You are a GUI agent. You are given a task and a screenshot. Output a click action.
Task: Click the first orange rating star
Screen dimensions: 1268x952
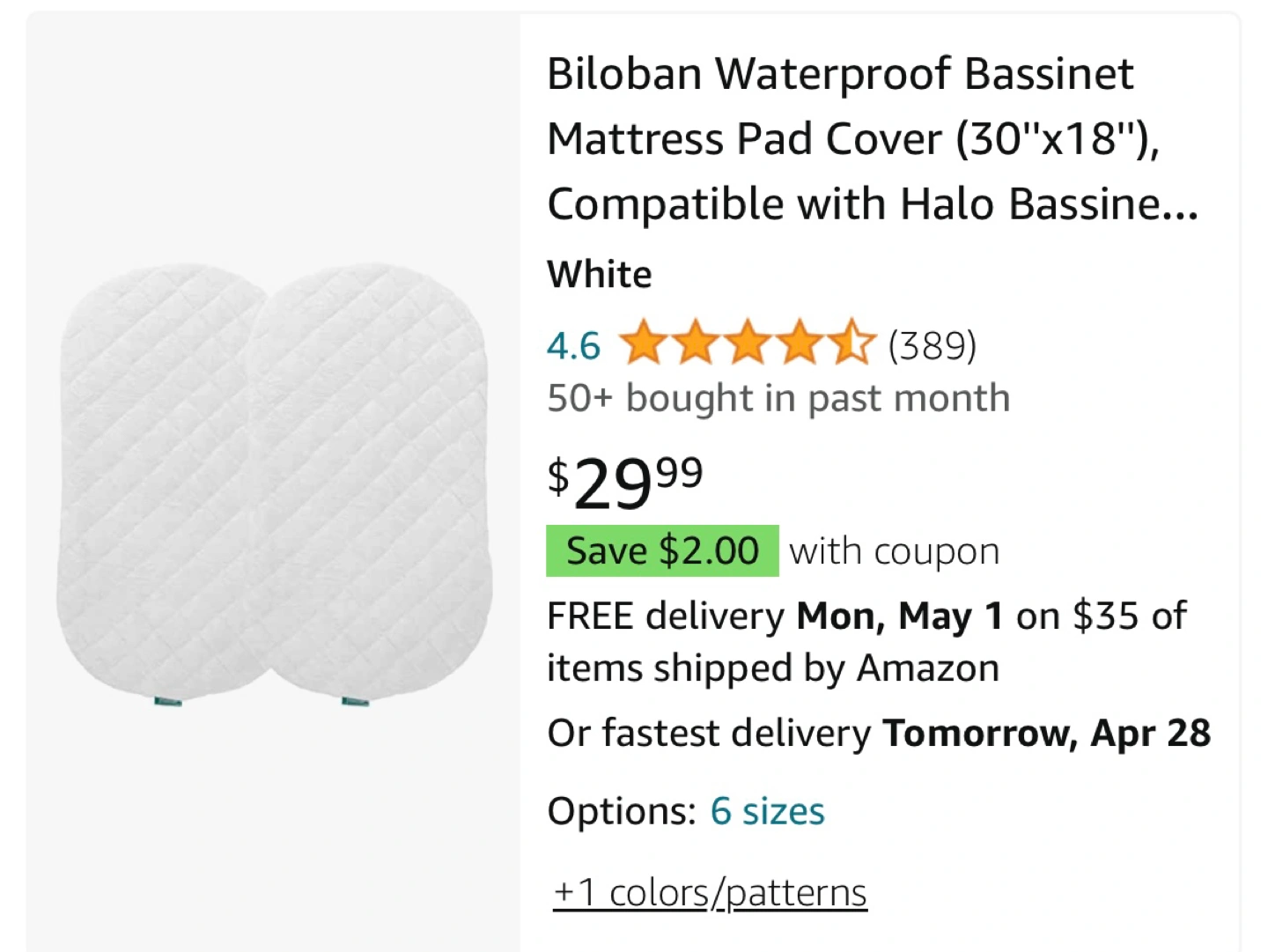(644, 343)
